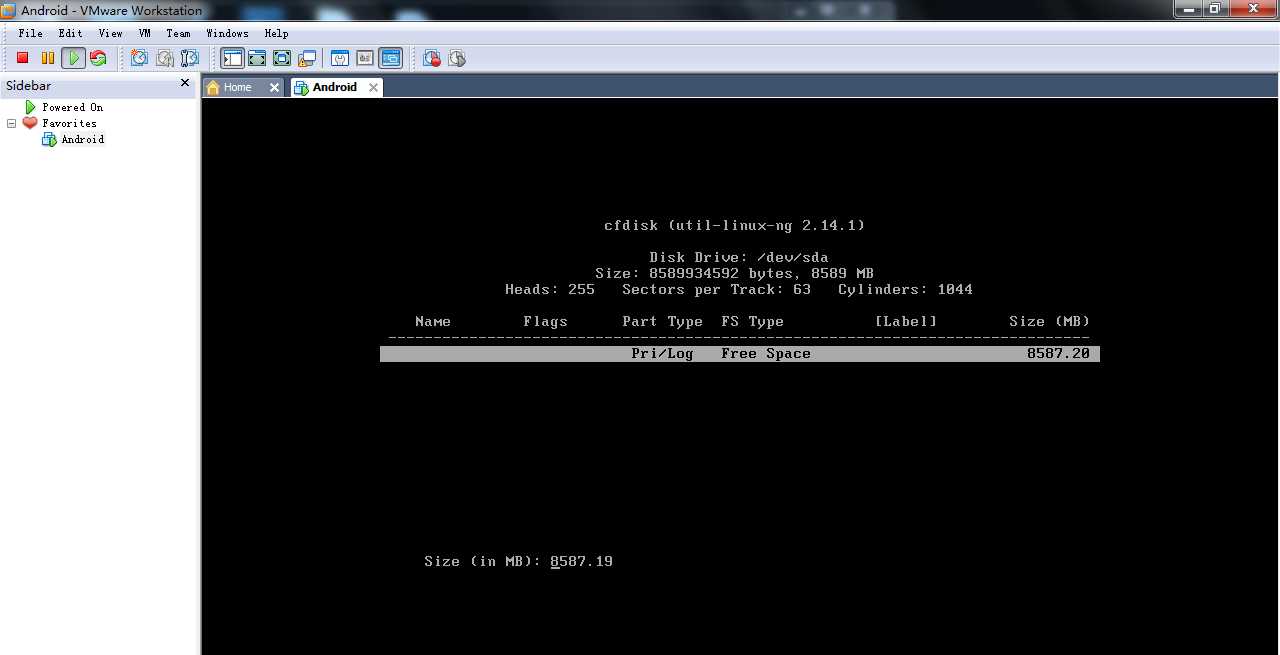Open the Edit menu
The image size is (1280, 655).
coord(70,33)
